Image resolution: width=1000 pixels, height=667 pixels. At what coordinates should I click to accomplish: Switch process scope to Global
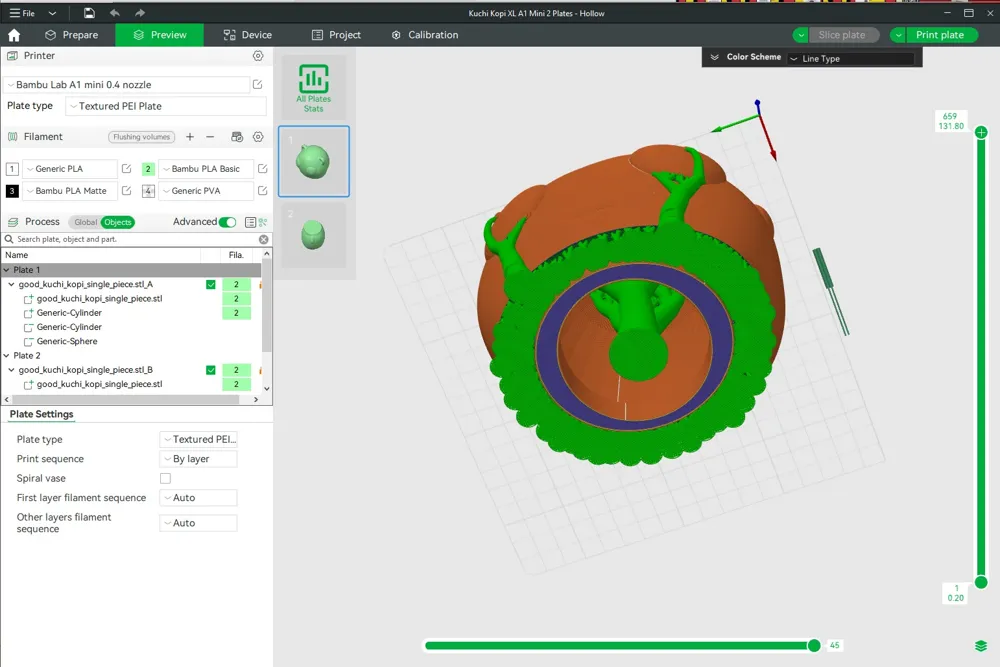click(x=85, y=222)
